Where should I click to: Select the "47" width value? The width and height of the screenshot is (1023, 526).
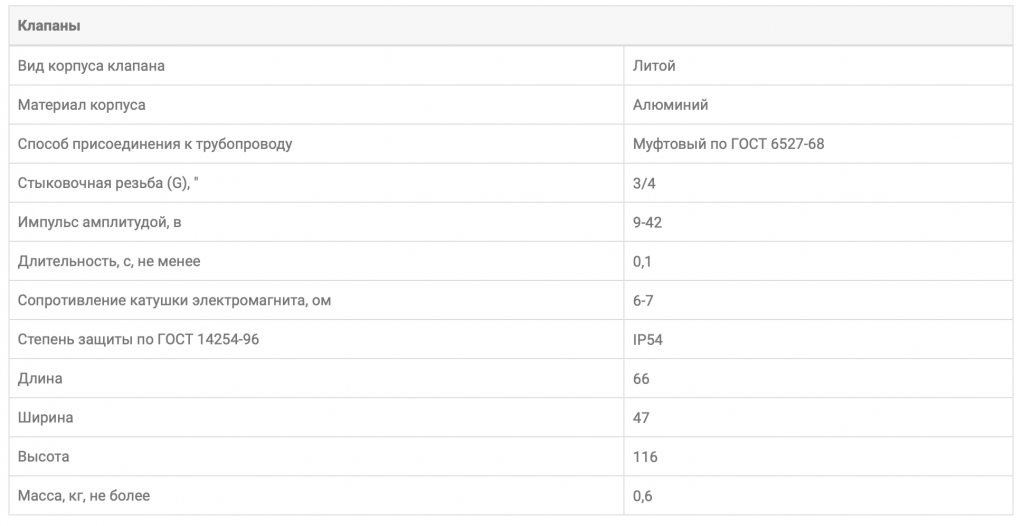(x=641, y=417)
